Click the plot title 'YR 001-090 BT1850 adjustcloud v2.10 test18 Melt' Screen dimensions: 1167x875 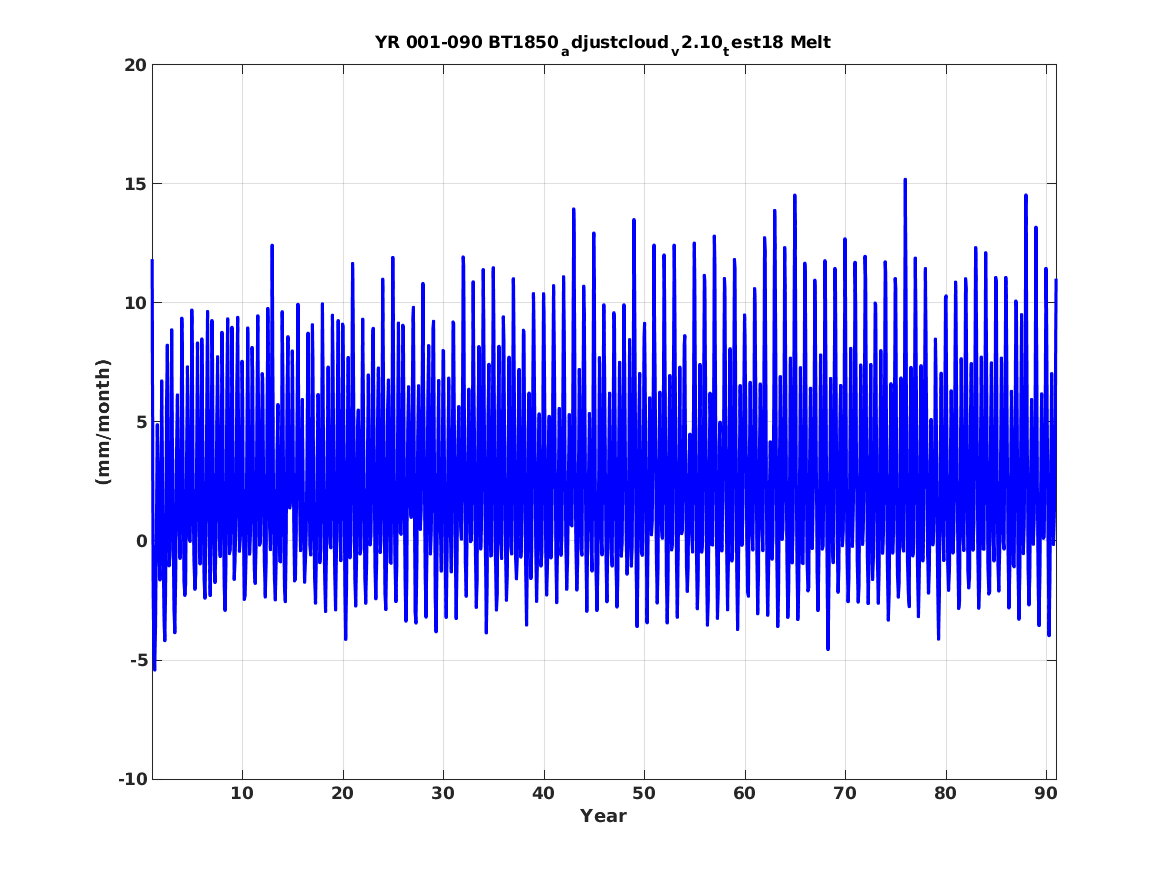pos(603,44)
